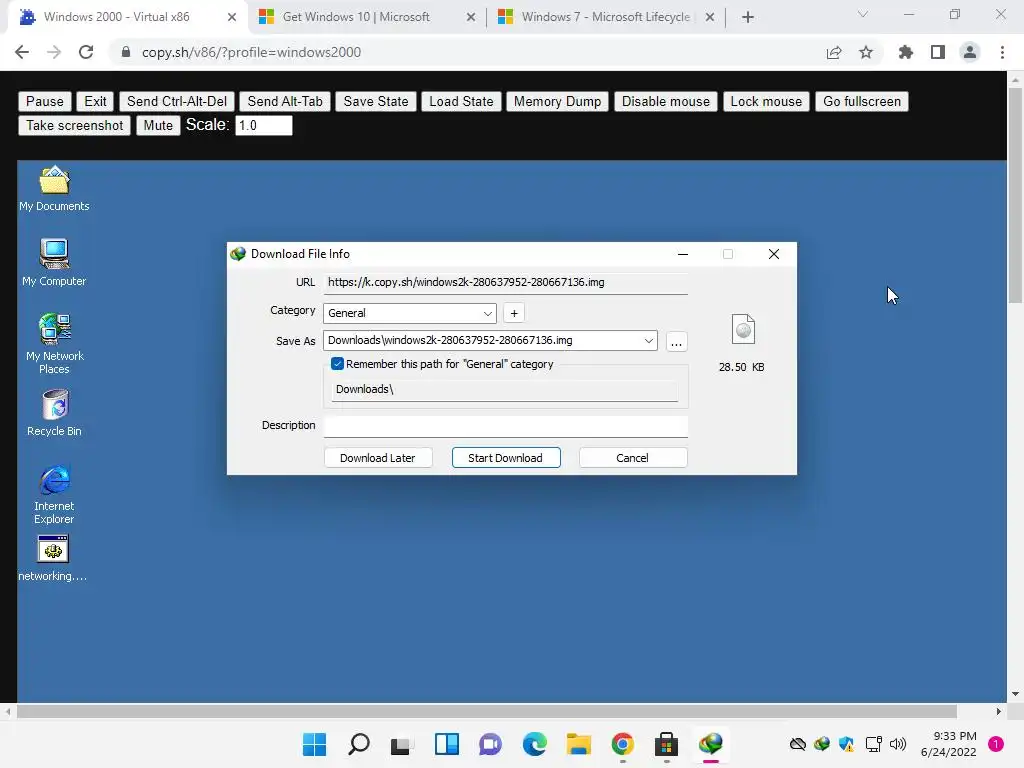Switch to Windows 7 Microsoft Lifecycle tab

(605, 17)
